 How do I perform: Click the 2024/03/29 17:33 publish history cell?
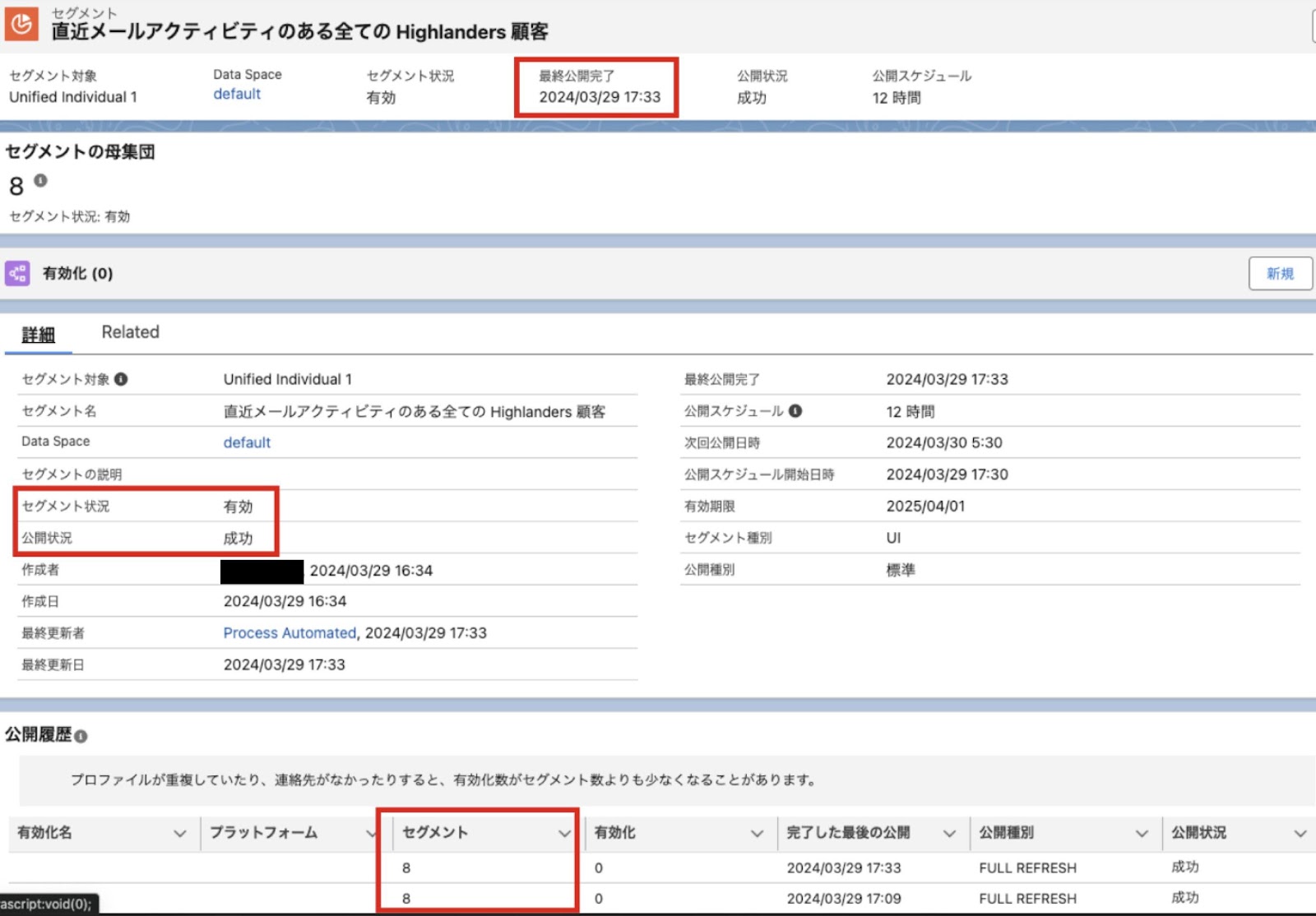pyautogui.click(x=844, y=867)
